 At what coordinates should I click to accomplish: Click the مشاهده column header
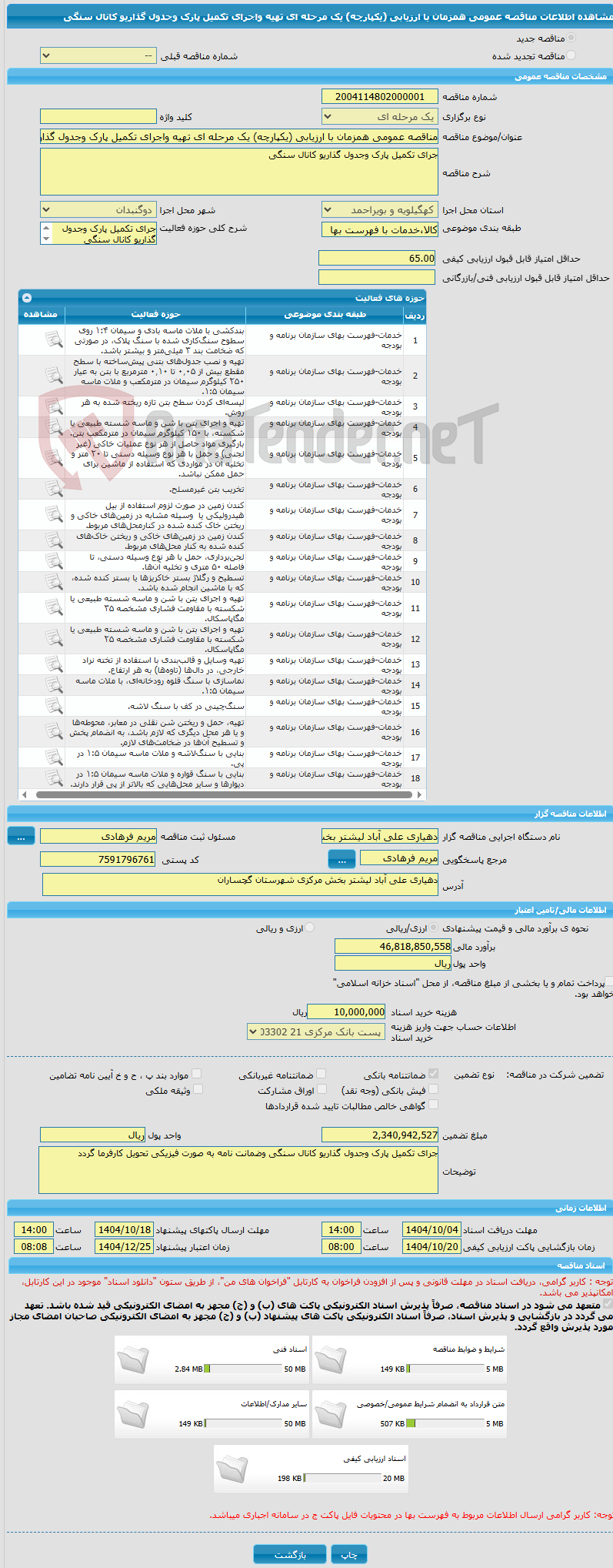click(42, 315)
